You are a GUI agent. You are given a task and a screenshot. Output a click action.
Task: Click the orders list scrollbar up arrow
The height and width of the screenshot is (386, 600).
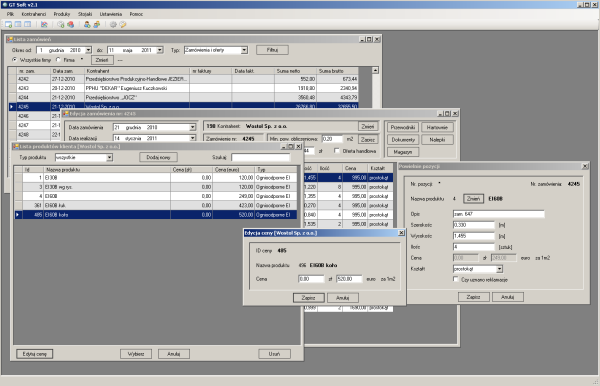click(x=375, y=70)
